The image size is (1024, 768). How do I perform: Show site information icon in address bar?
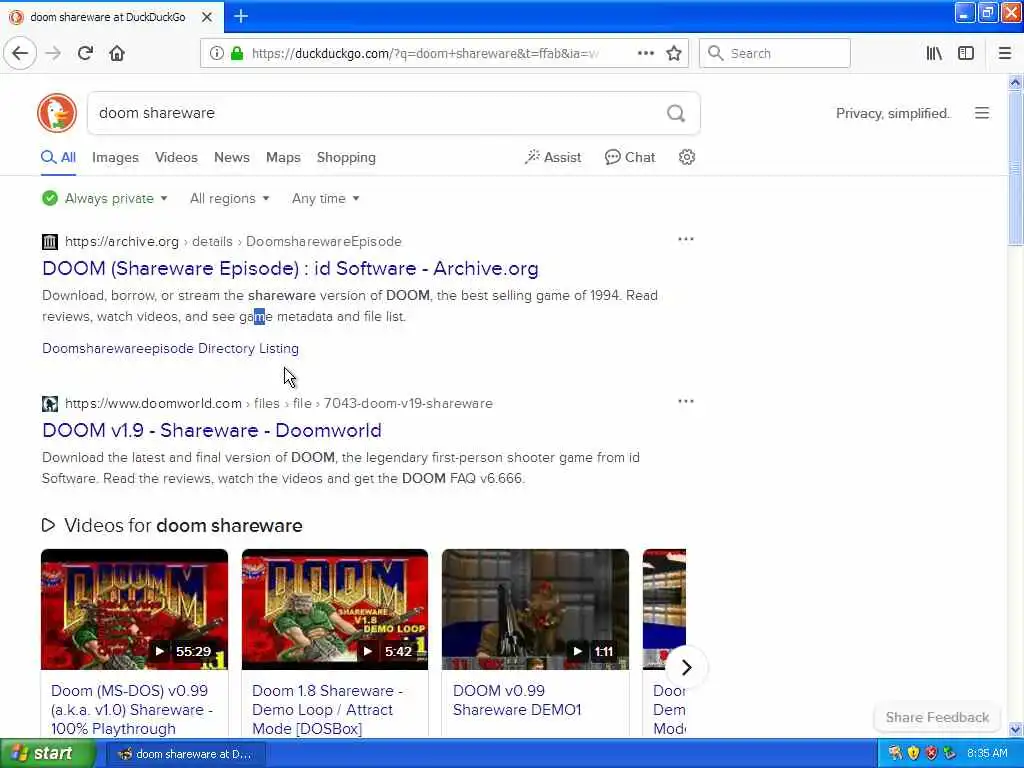point(216,54)
